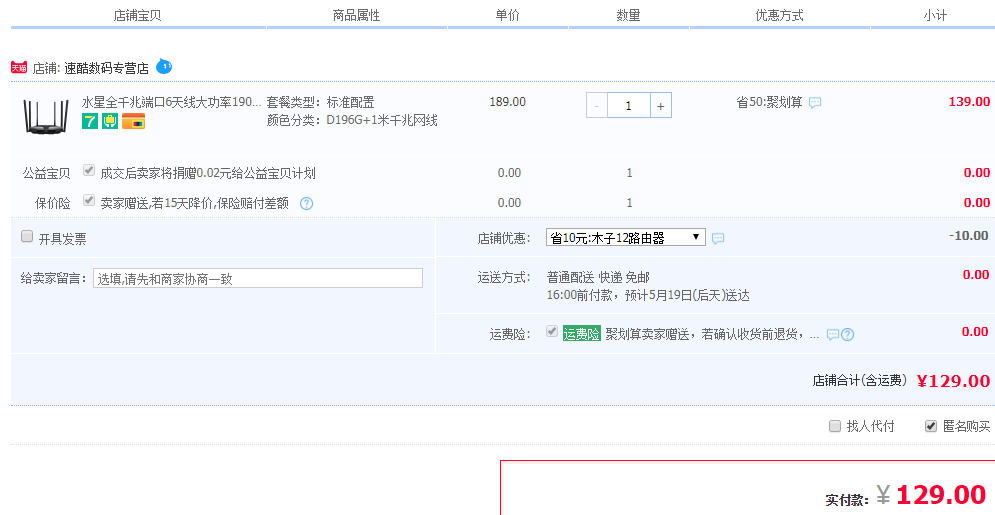Click the comment bubble beside the 店铺优惠 dropdown
Viewport: 995px width, 515px height.
point(718,238)
